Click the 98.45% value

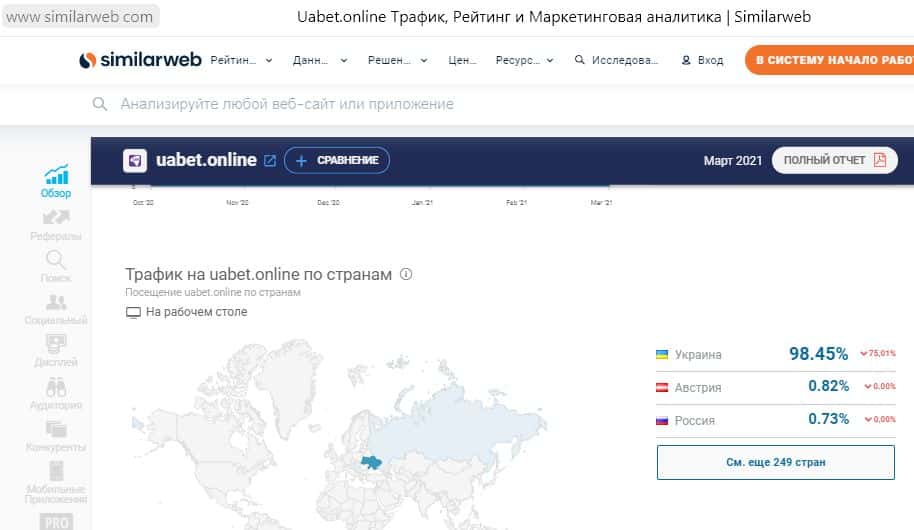[x=818, y=354]
